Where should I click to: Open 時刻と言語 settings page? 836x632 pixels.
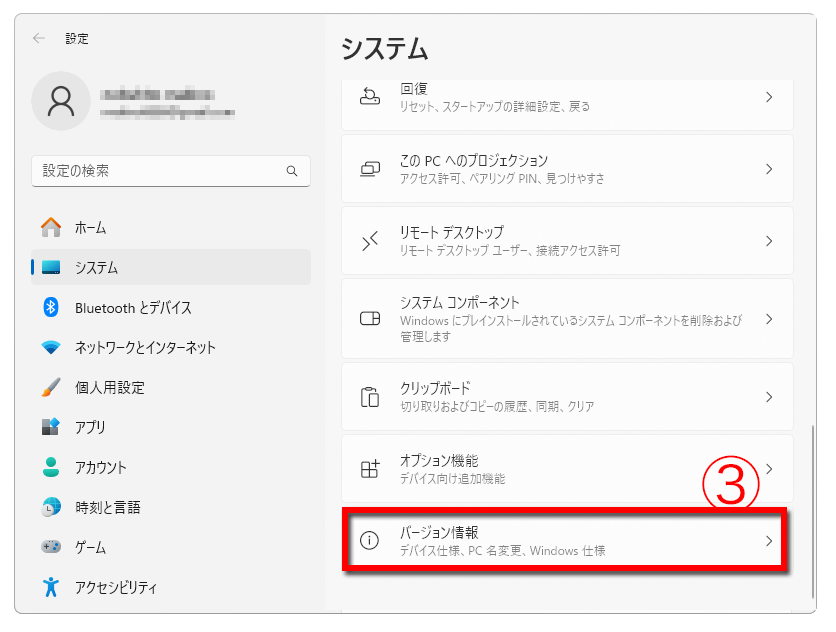click(107, 508)
